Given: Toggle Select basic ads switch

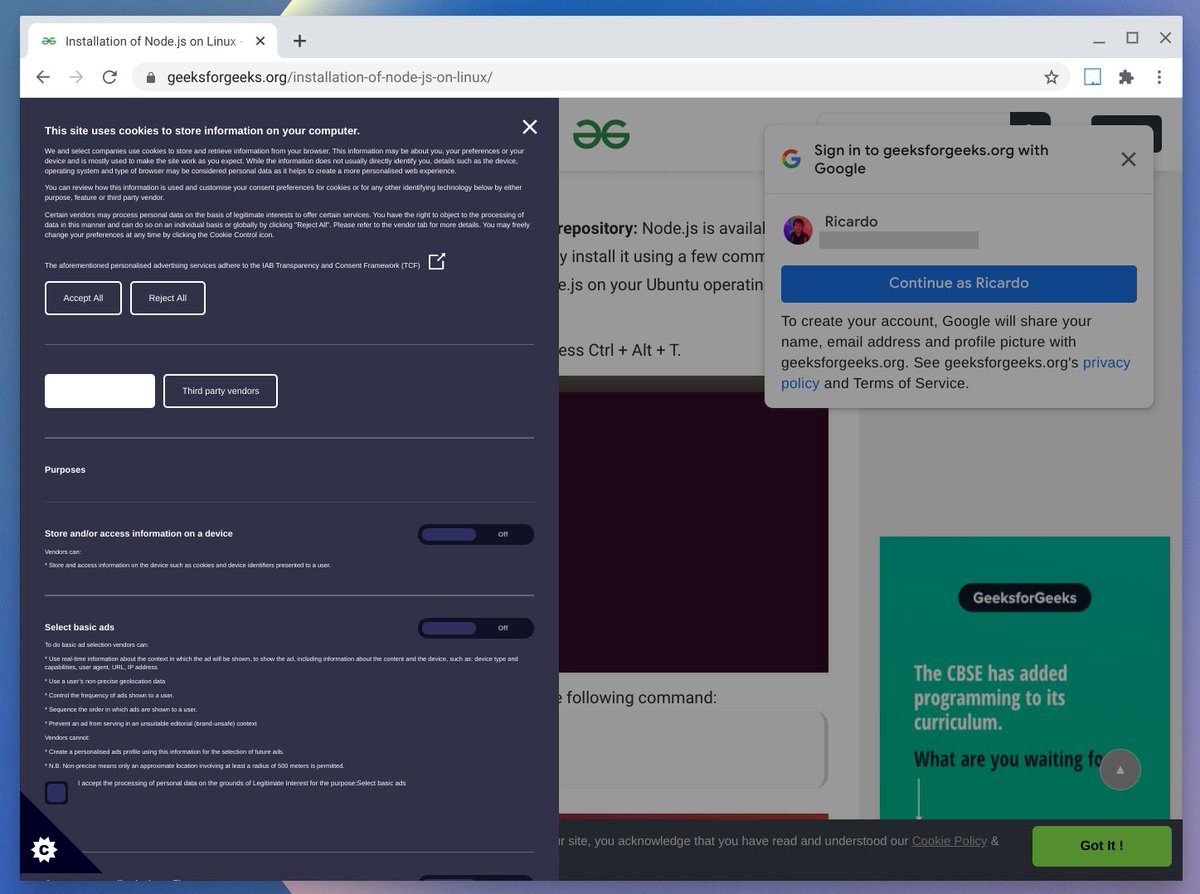Looking at the screenshot, I should (476, 628).
